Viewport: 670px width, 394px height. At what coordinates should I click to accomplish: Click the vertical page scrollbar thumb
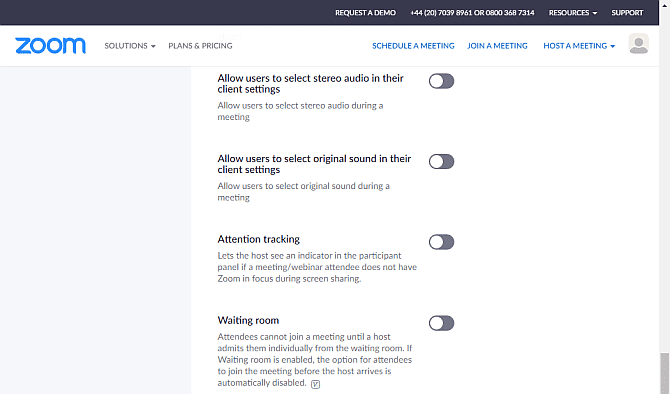664,373
